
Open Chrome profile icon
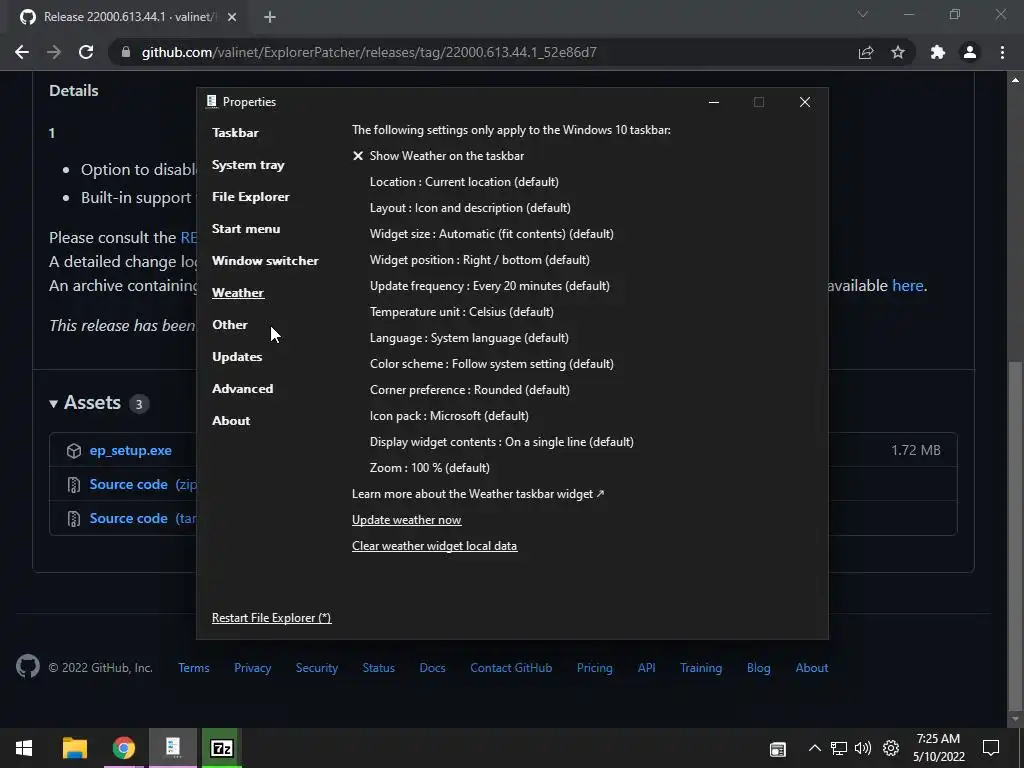point(970,52)
